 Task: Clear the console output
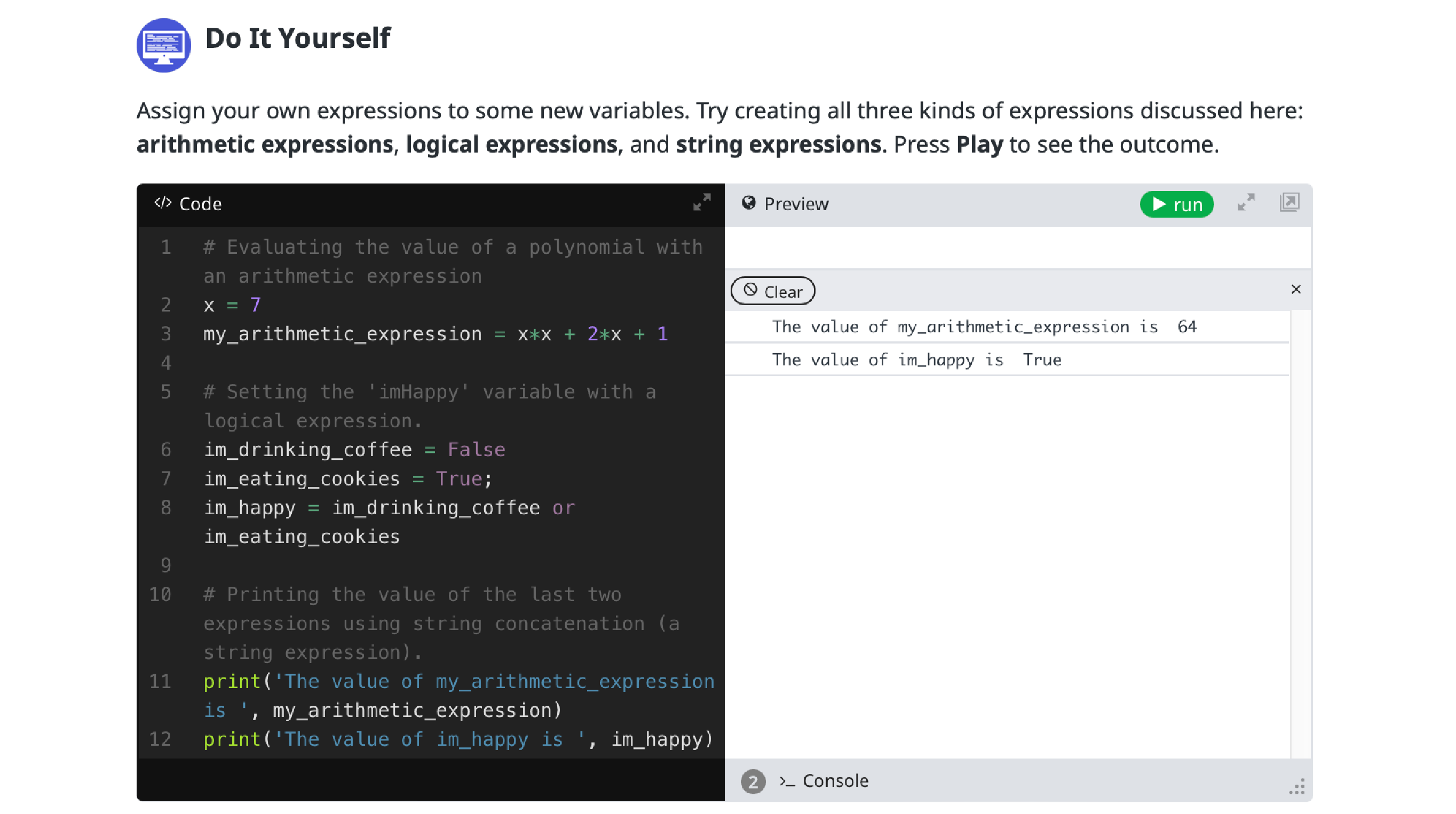(x=773, y=291)
